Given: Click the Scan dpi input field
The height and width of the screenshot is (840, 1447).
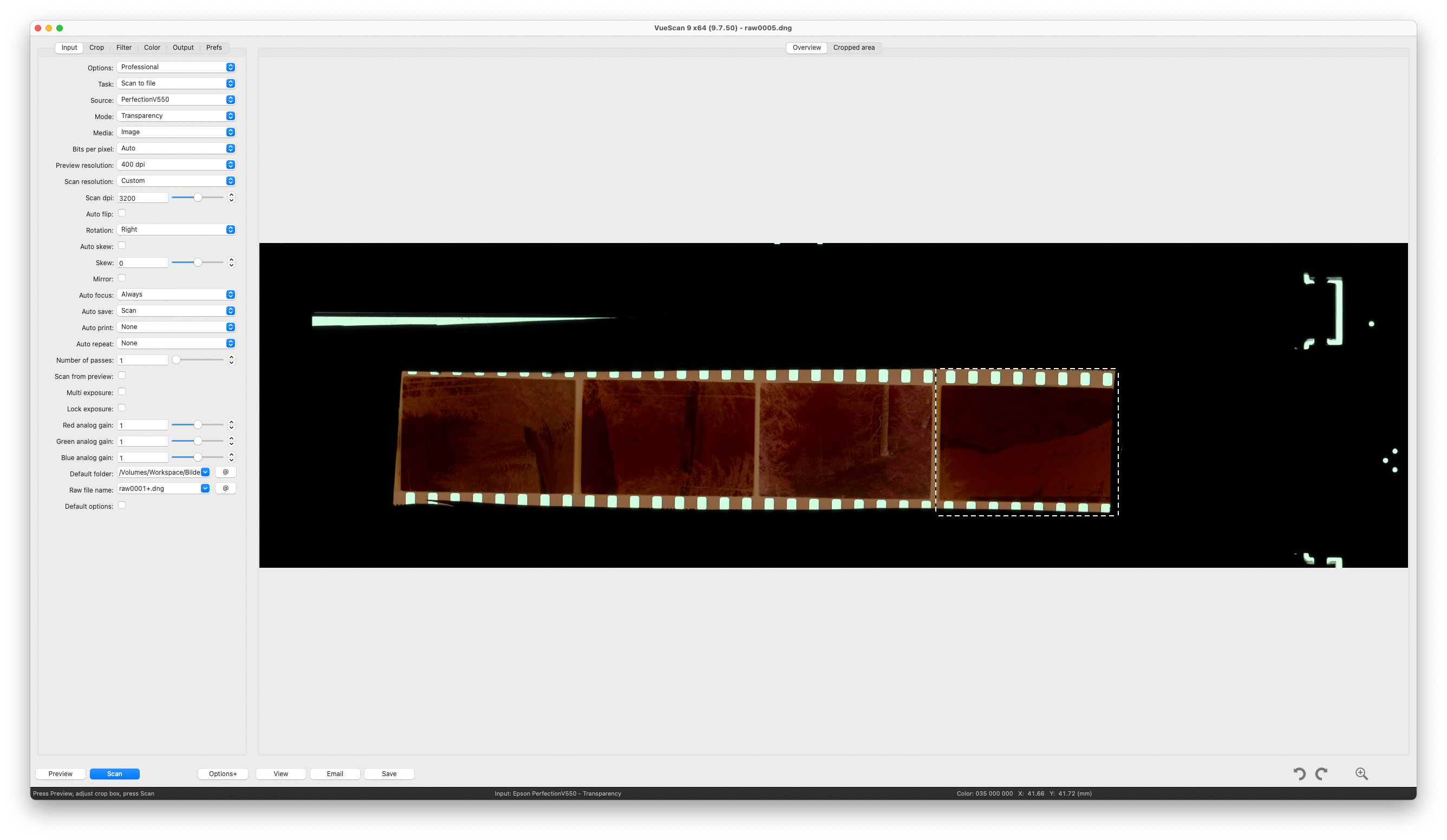Looking at the screenshot, I should pos(142,197).
